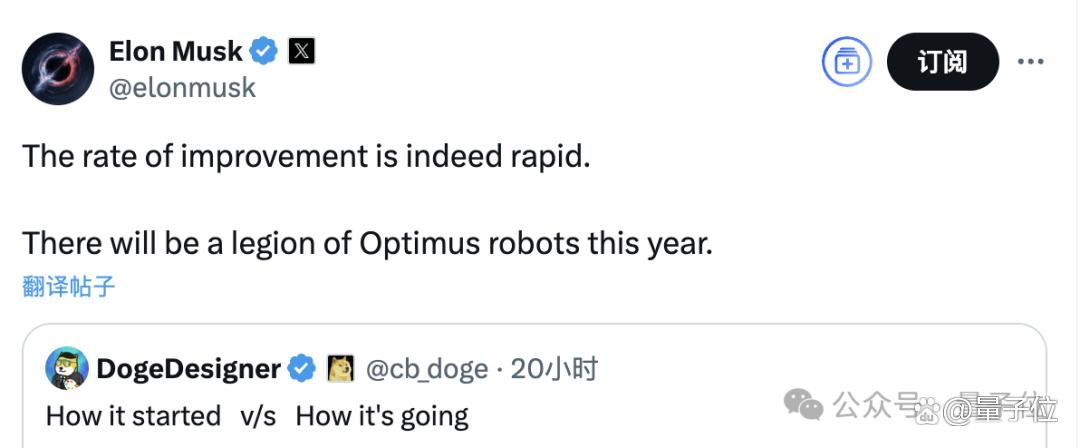Click DogeDesigner's blue verified badge

pyautogui.click(x=301, y=369)
